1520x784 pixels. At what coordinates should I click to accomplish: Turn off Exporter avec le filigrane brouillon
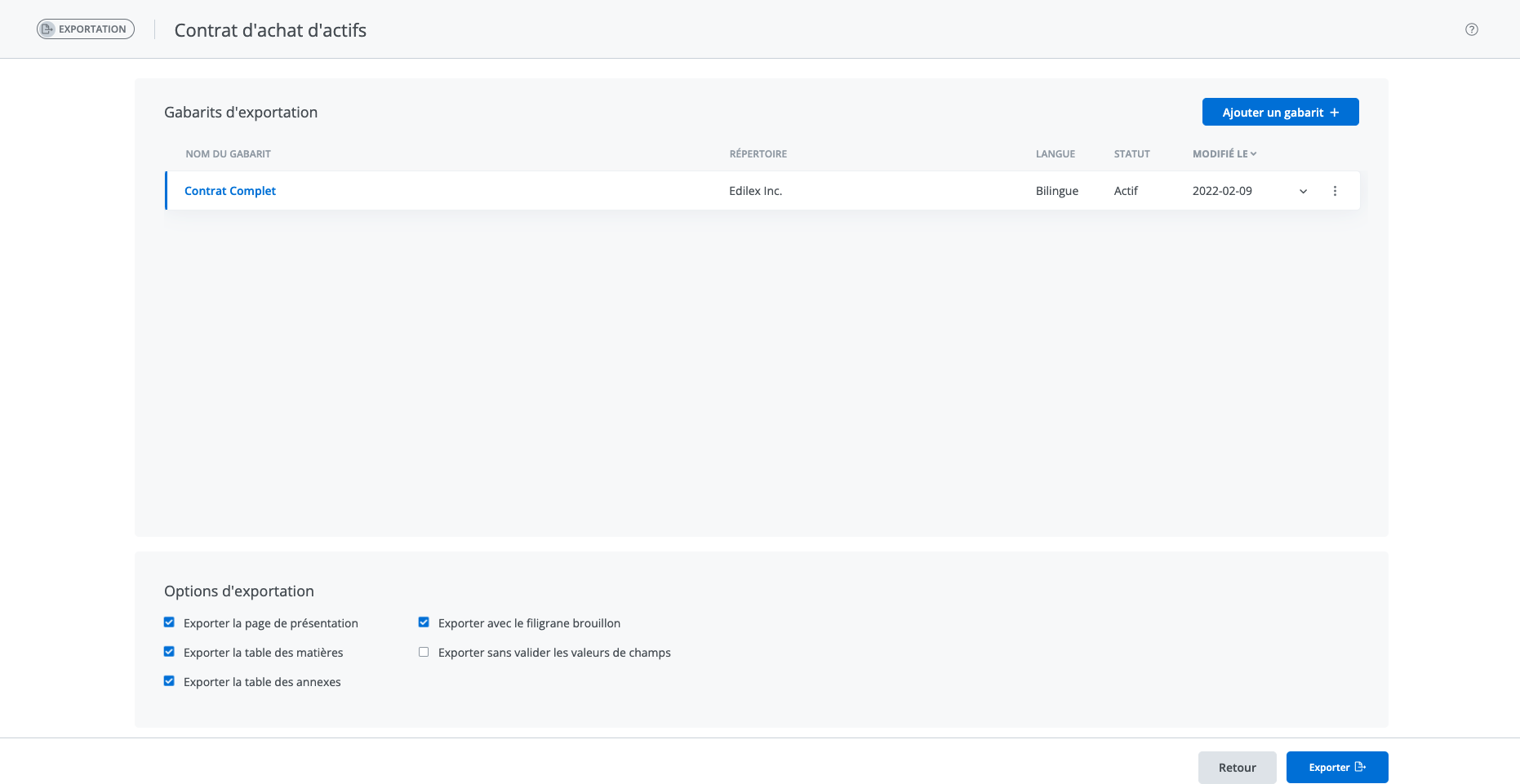[424, 622]
